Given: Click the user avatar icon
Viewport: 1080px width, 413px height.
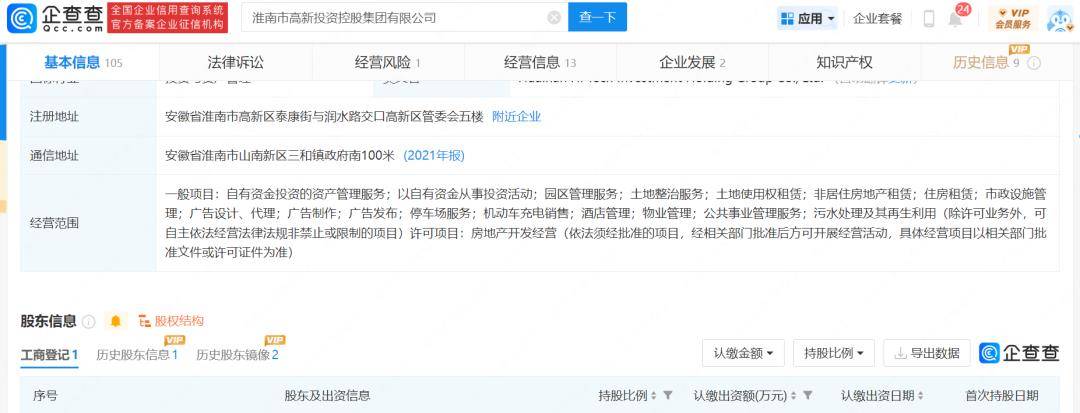Looking at the screenshot, I should (x=1059, y=19).
